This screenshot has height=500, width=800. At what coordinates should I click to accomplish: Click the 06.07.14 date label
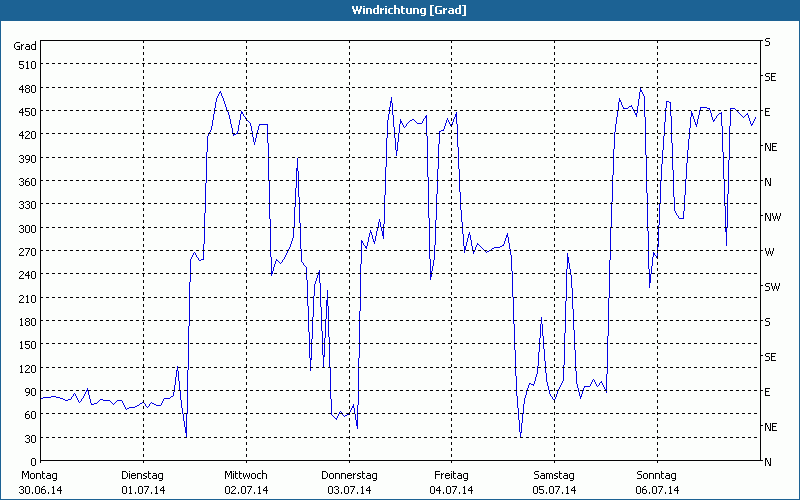pyautogui.click(x=657, y=490)
